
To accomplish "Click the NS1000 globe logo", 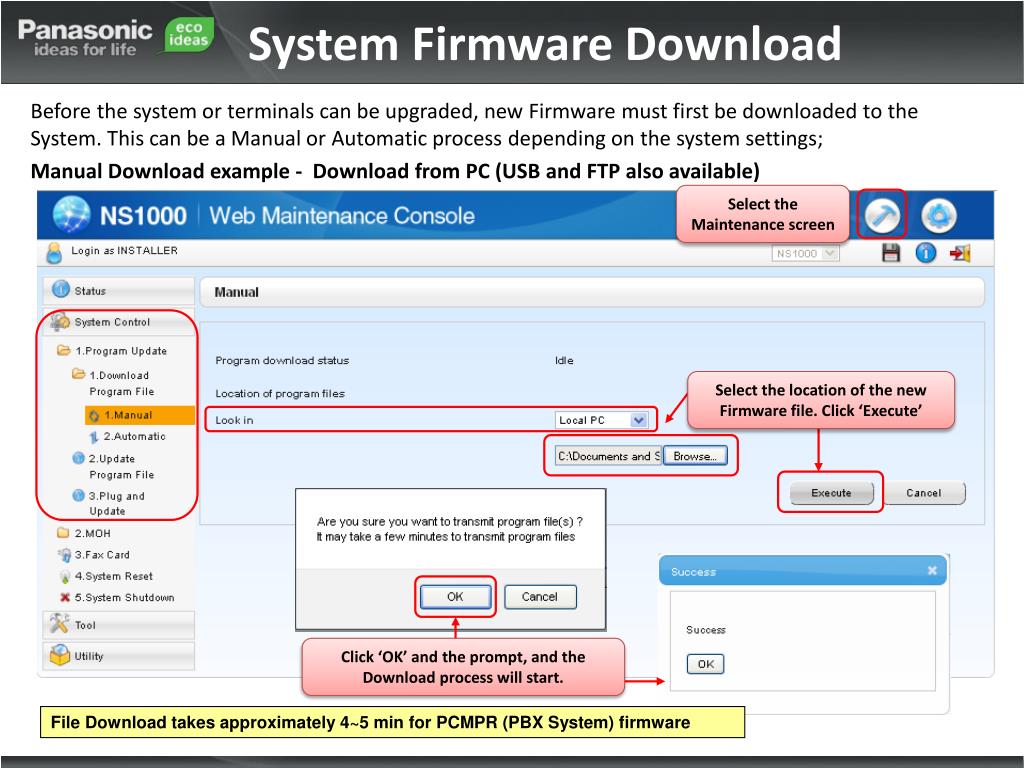I will click(x=71, y=214).
